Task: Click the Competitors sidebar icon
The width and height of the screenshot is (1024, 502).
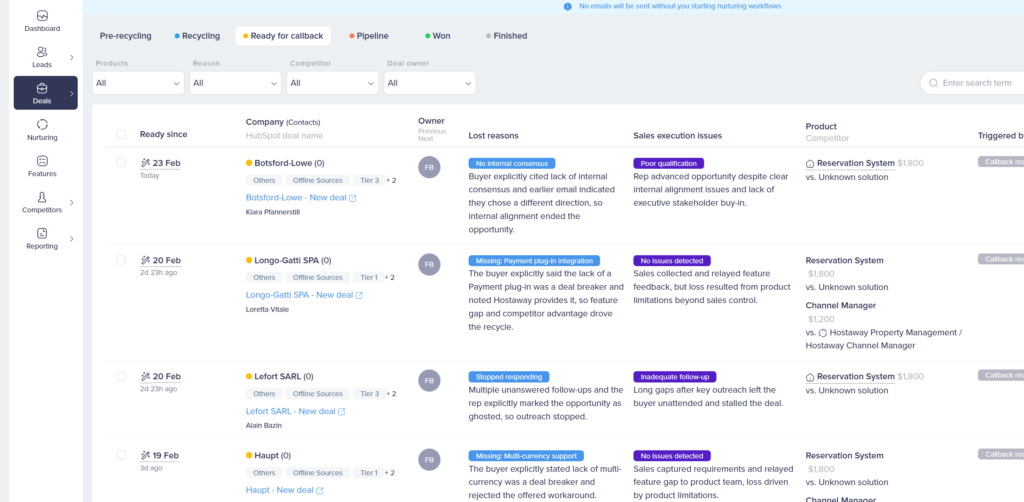Action: point(42,198)
